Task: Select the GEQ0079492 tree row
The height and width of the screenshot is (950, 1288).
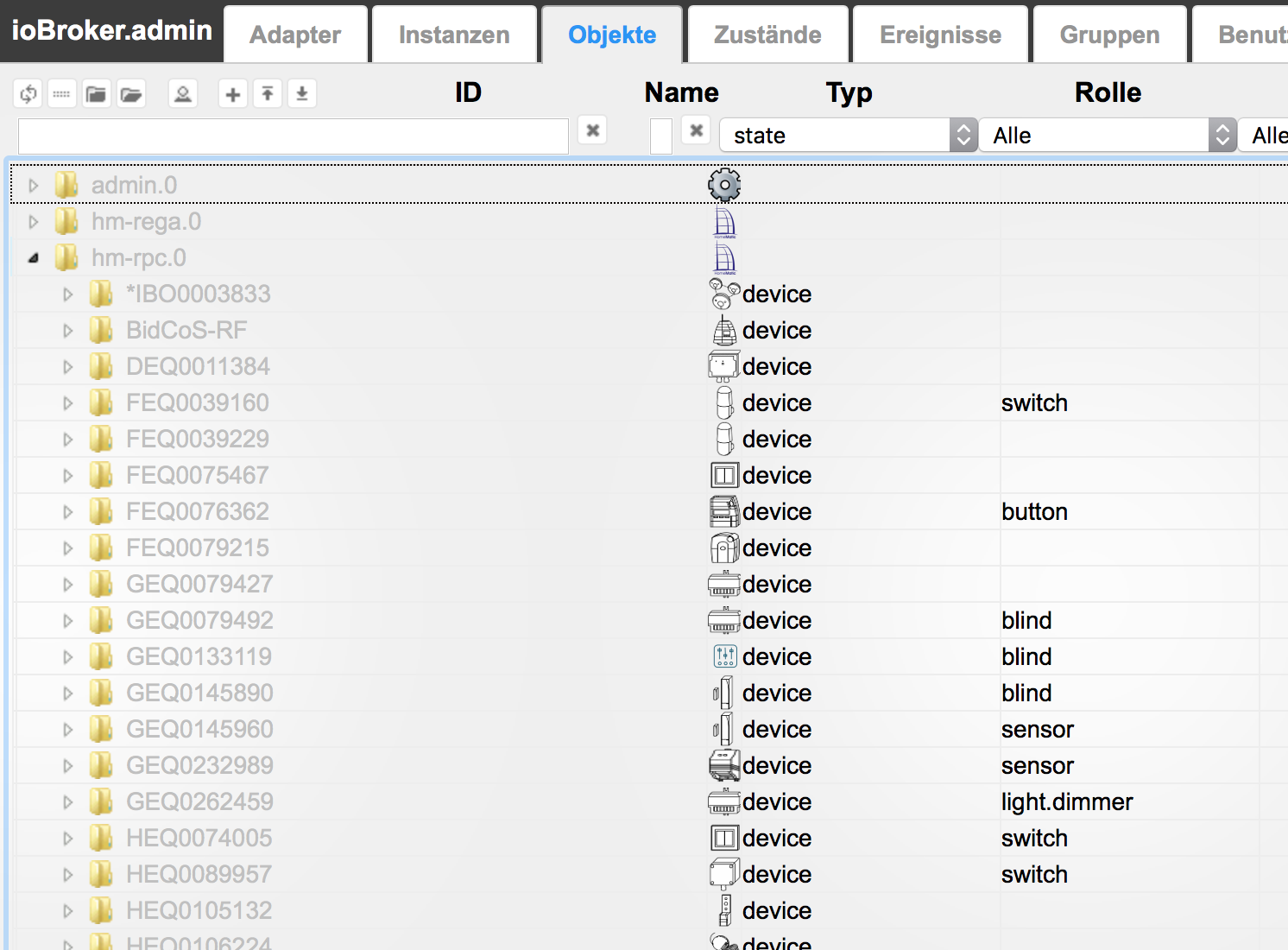Action: [649, 621]
